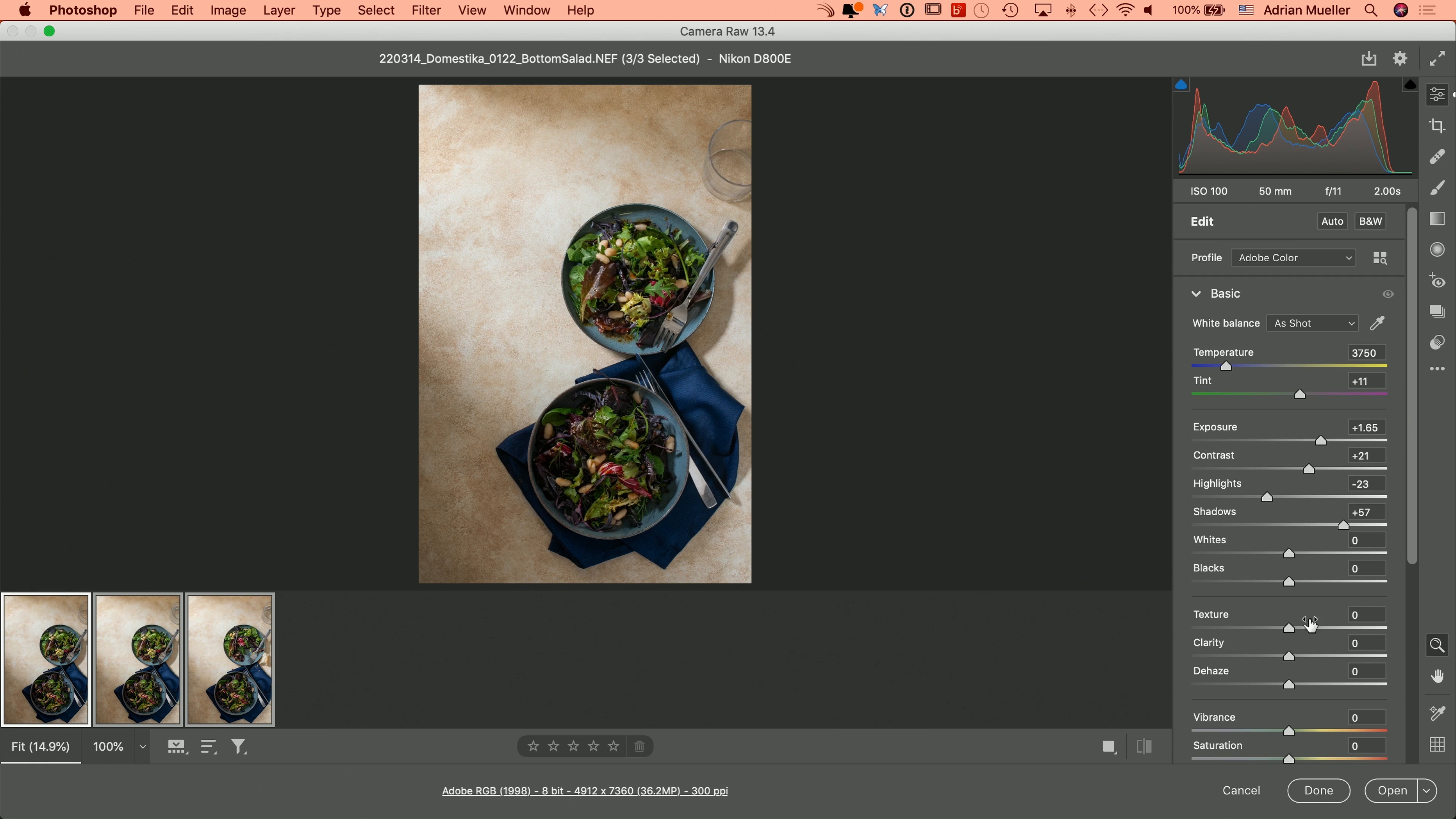Collapse the Basic panel chevron
The height and width of the screenshot is (819, 1456).
(1196, 294)
